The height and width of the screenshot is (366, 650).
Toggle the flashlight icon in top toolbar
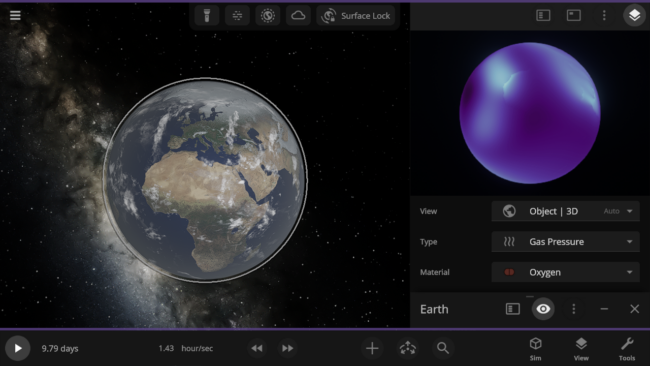click(207, 16)
